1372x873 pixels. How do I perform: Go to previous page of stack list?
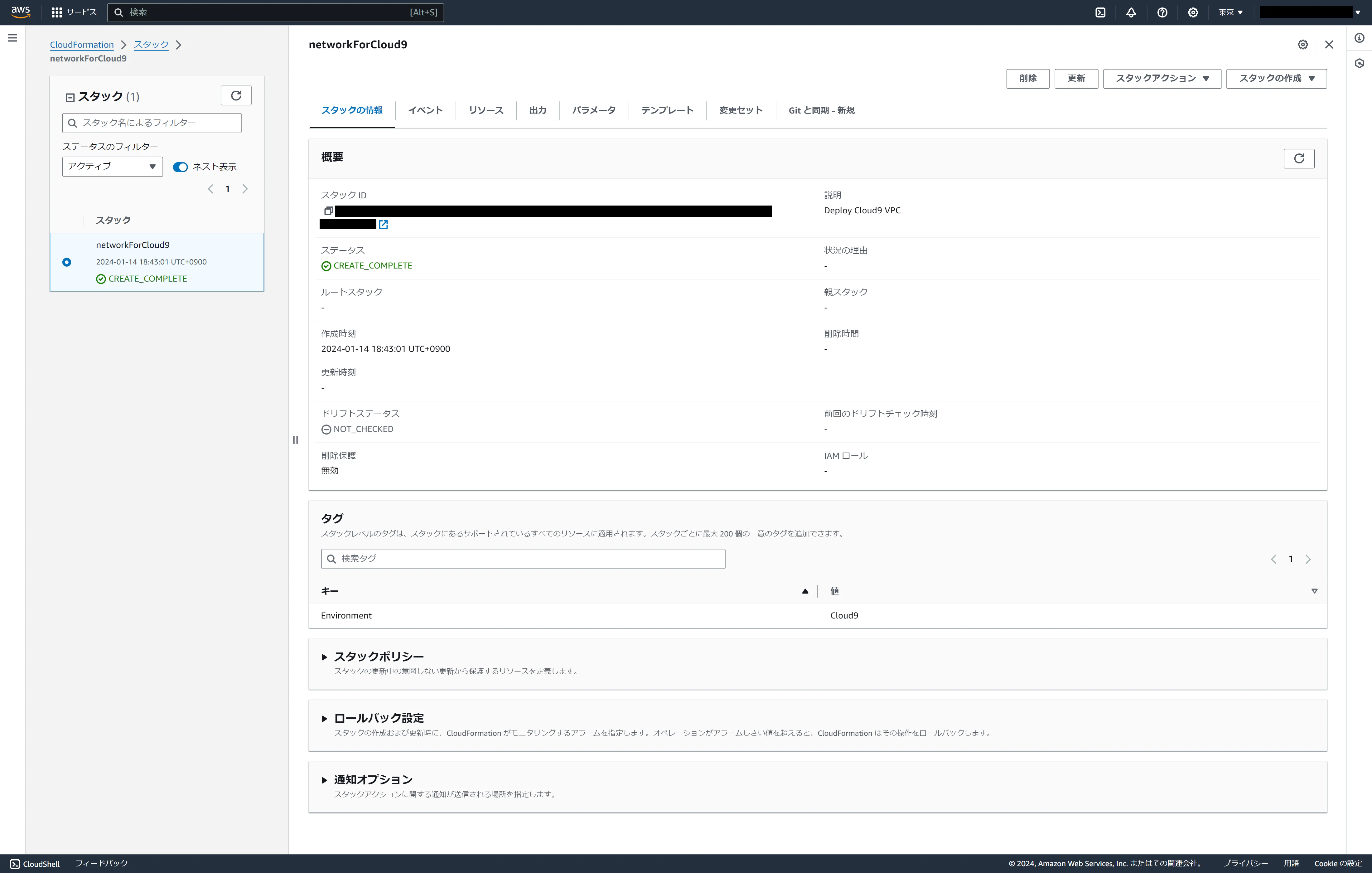211,189
